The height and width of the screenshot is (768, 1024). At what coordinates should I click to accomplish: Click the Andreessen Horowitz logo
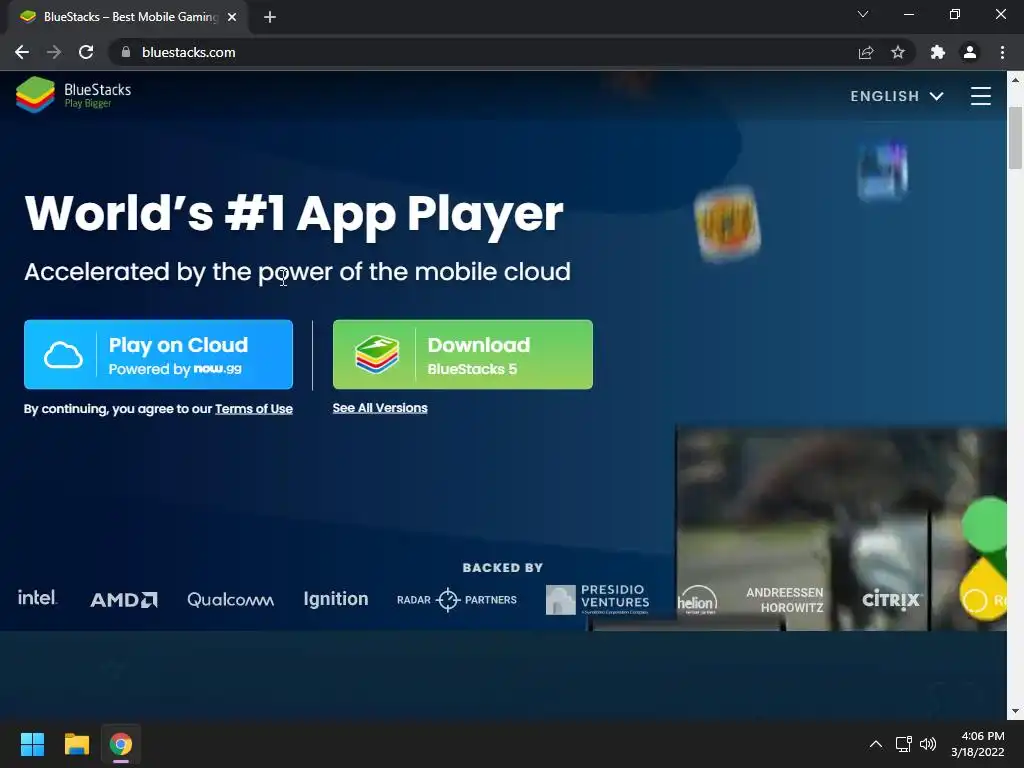[x=784, y=600]
